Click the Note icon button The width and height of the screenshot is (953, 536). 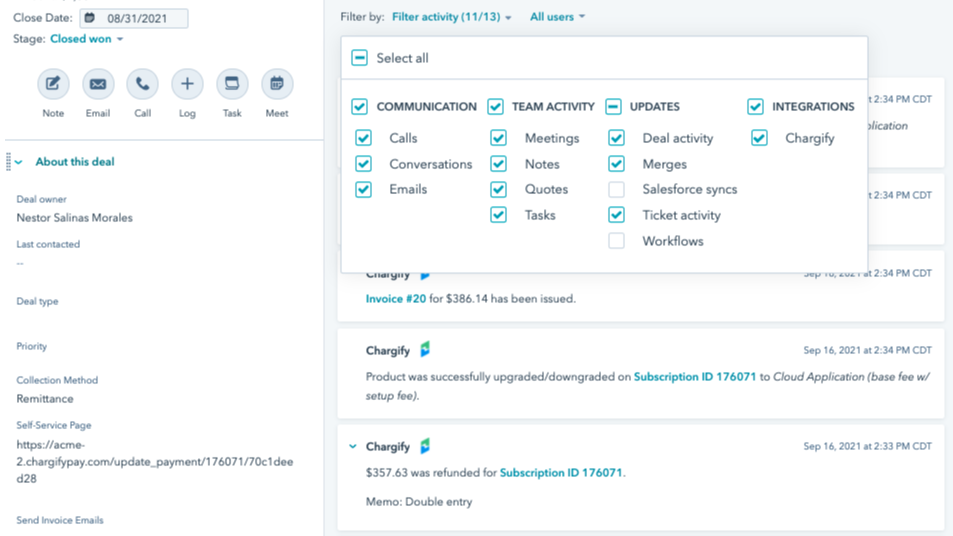[x=53, y=84]
